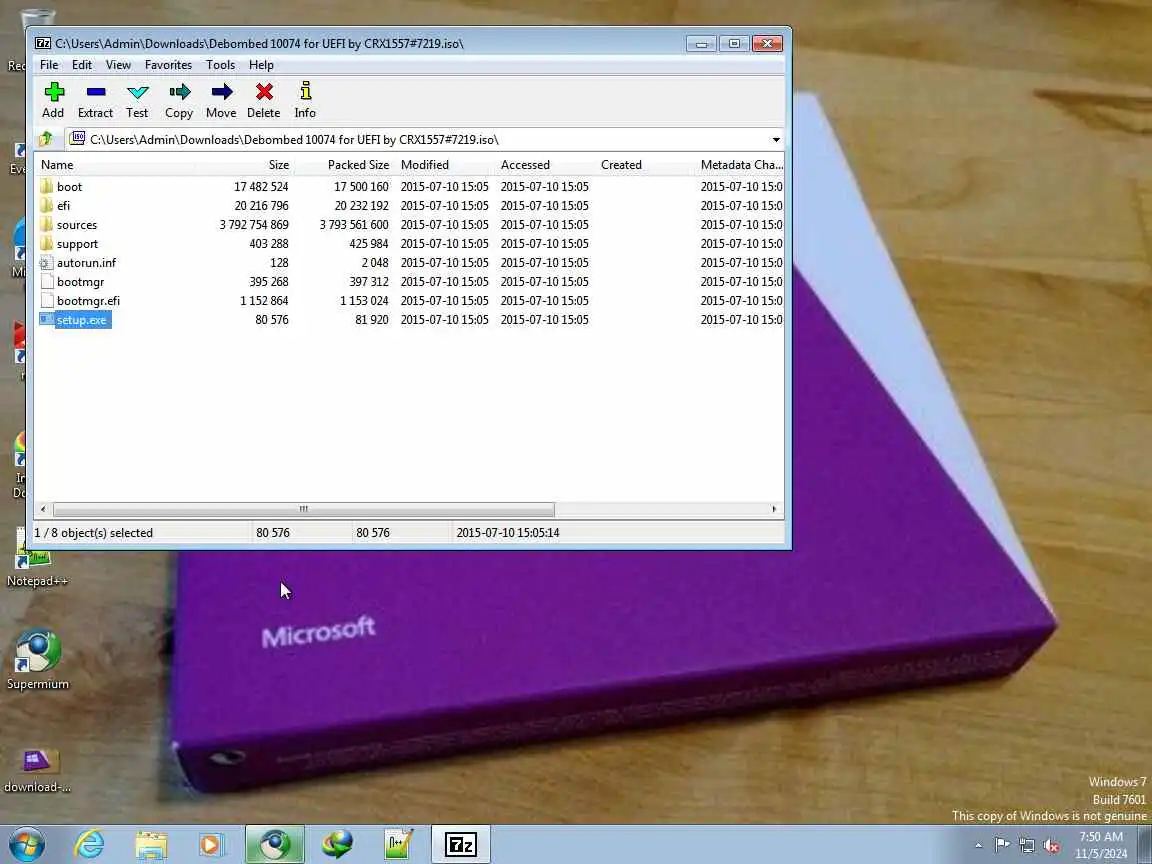Click sources size 3 792 754 869
This screenshot has width=1152, height=864.
point(254,225)
